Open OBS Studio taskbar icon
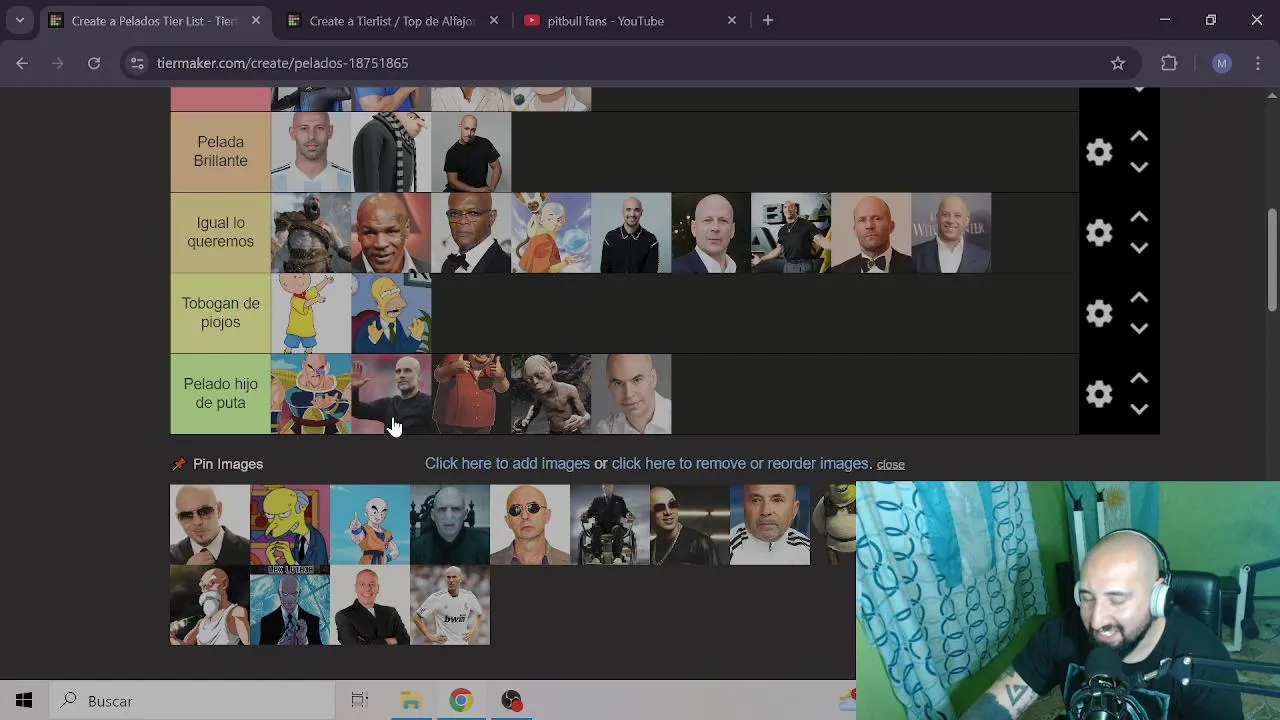Image resolution: width=1280 pixels, height=720 pixels. click(x=511, y=701)
